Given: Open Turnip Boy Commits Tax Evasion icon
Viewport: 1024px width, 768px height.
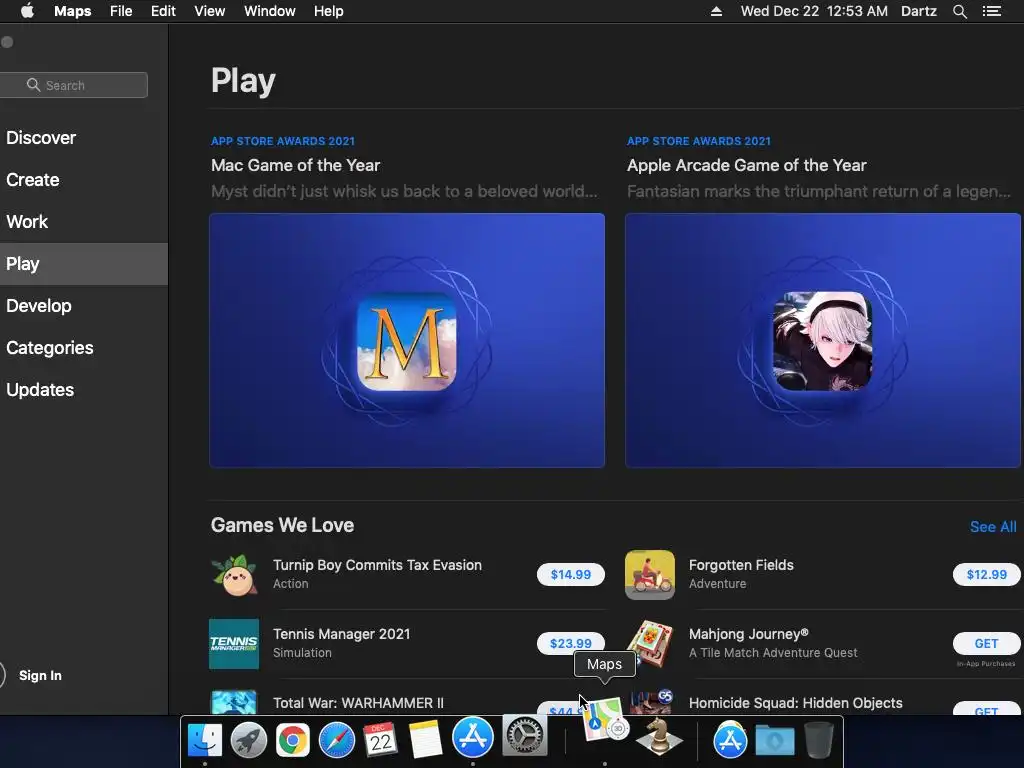Looking at the screenshot, I should (x=234, y=575).
